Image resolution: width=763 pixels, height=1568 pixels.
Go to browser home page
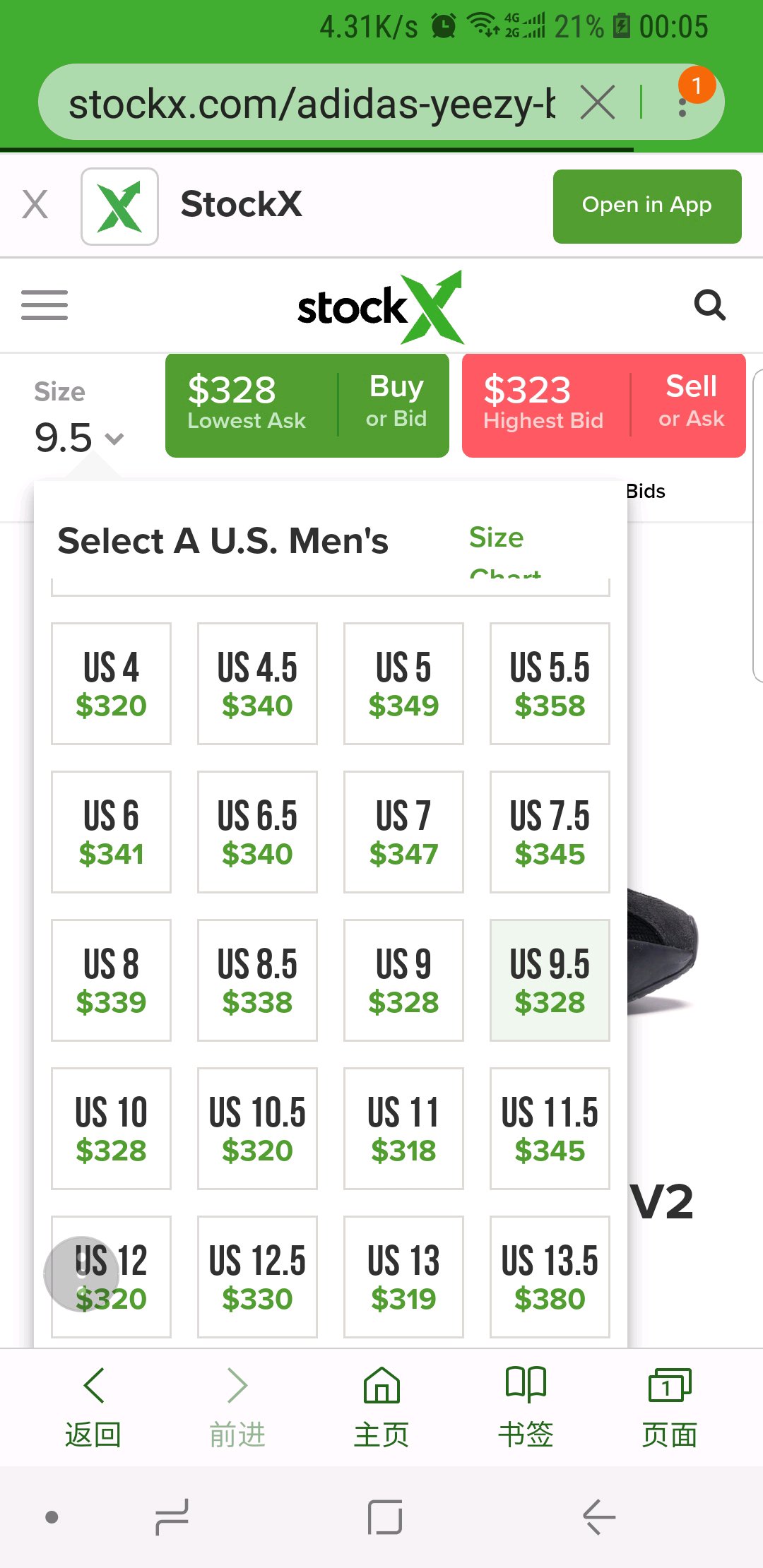[x=381, y=1406]
